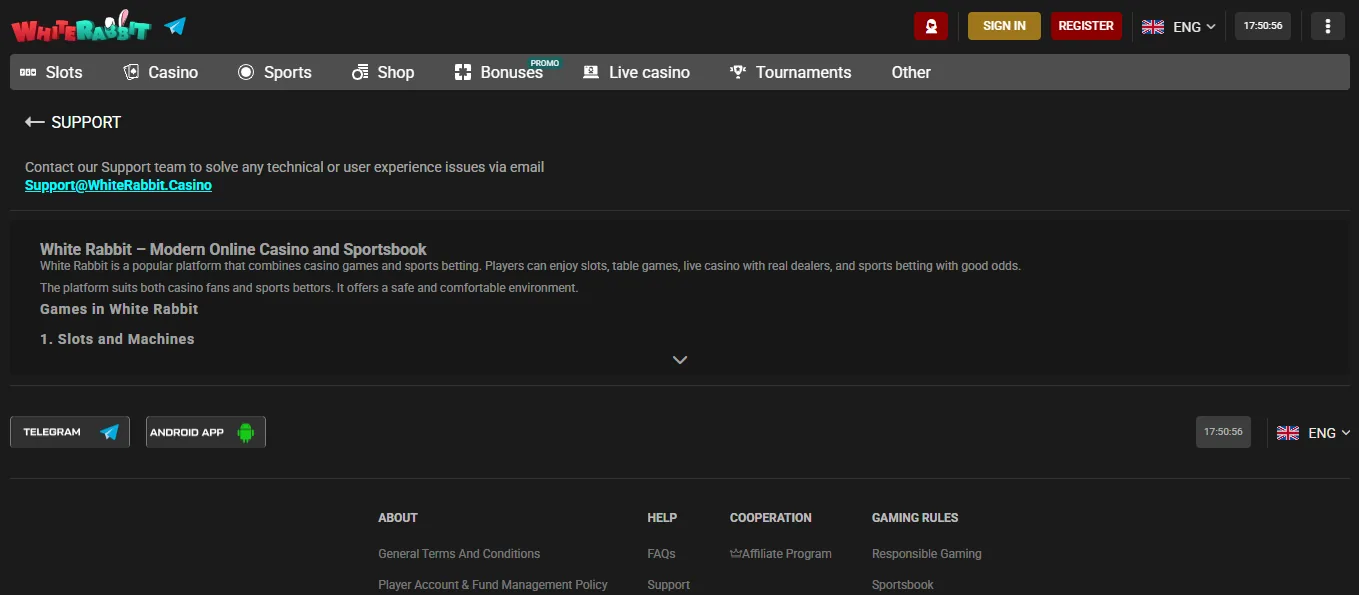Select the live casino dealer icon
1359x595 pixels.
click(x=591, y=72)
